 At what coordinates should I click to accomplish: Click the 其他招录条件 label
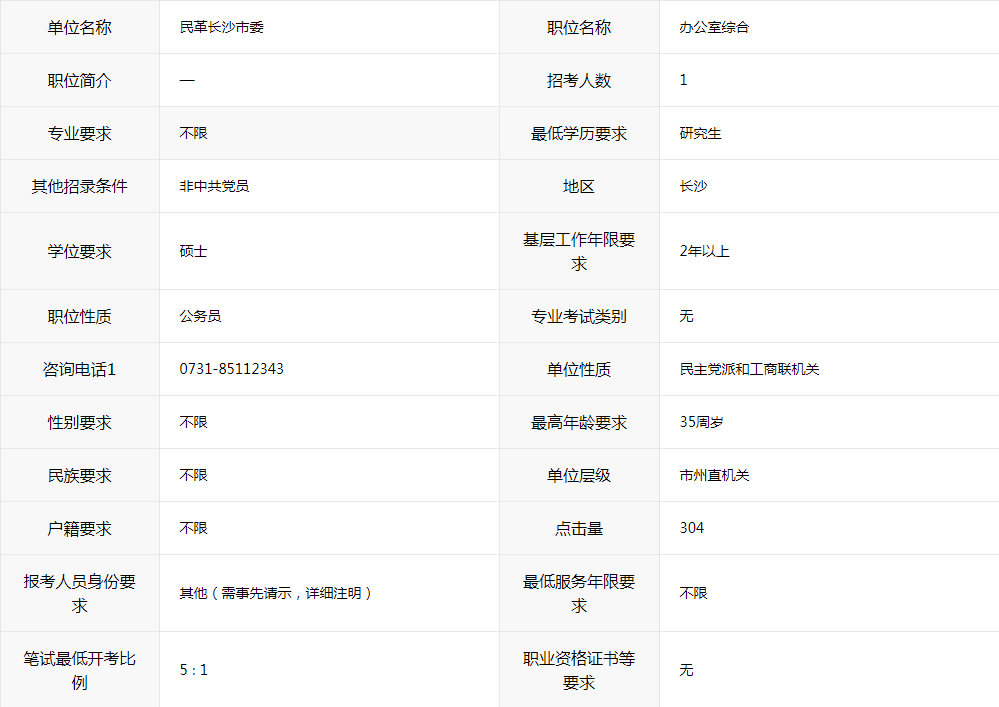click(80, 186)
